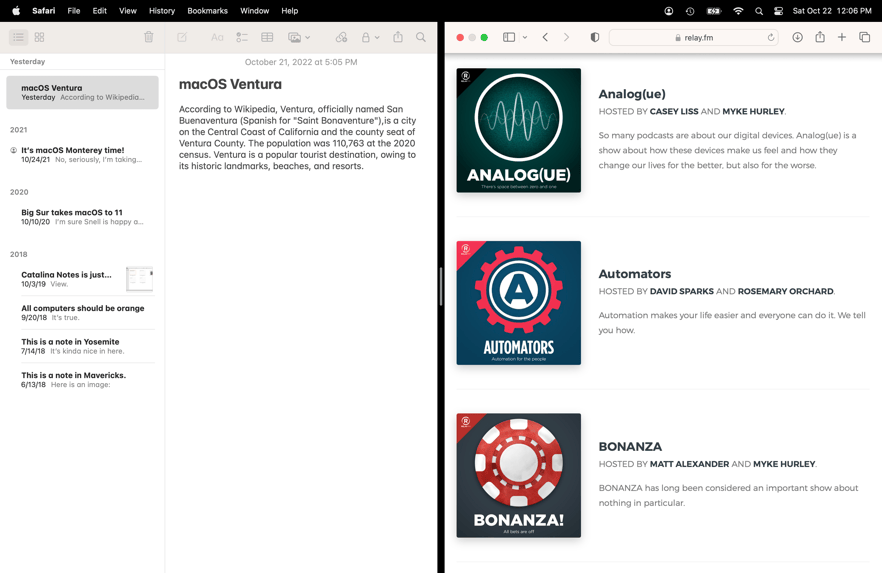Open the Window menu
Viewport: 882px width, 573px height.
[x=254, y=11]
